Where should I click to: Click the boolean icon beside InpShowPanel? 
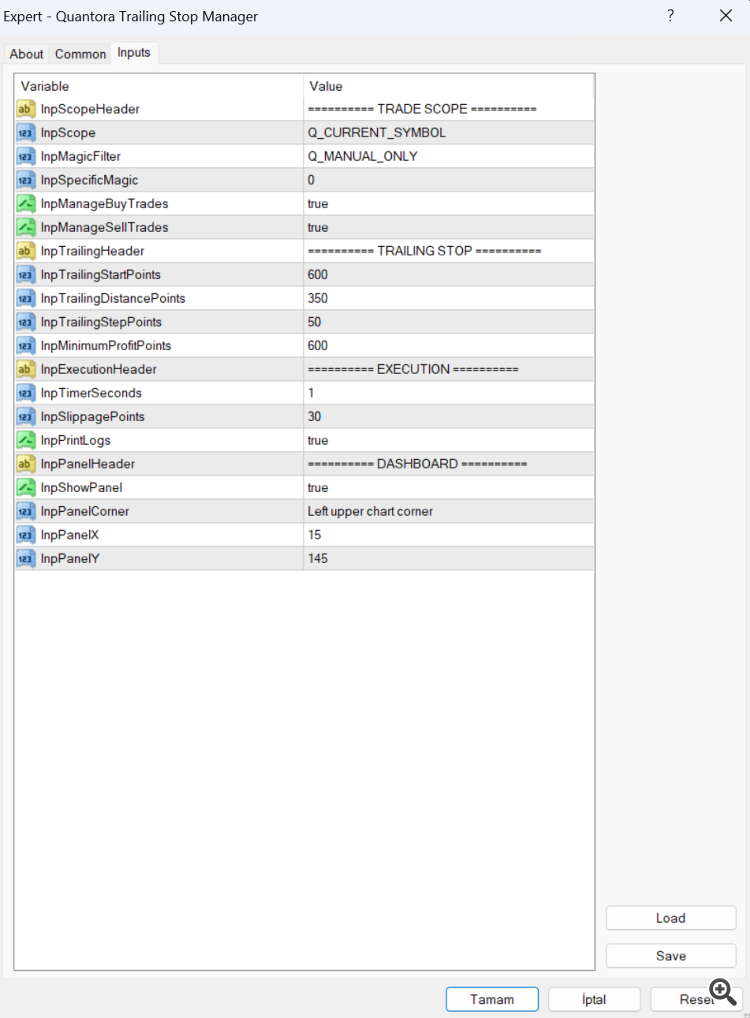(x=25, y=488)
